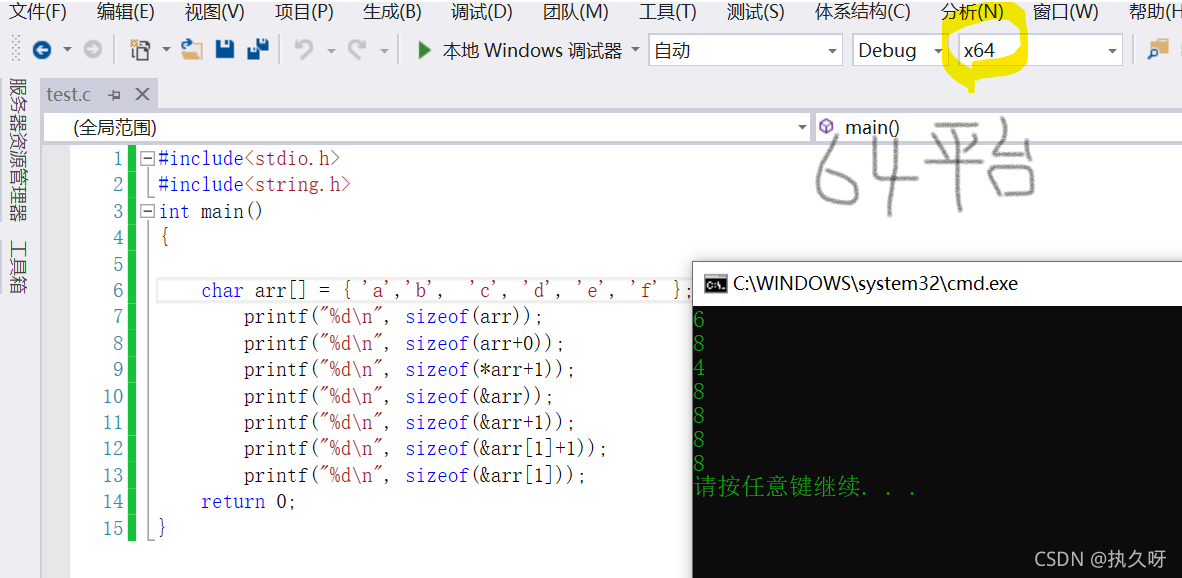The image size is (1182, 578).
Task: Click the sizeof(&arr) line 10
Action: point(398,396)
